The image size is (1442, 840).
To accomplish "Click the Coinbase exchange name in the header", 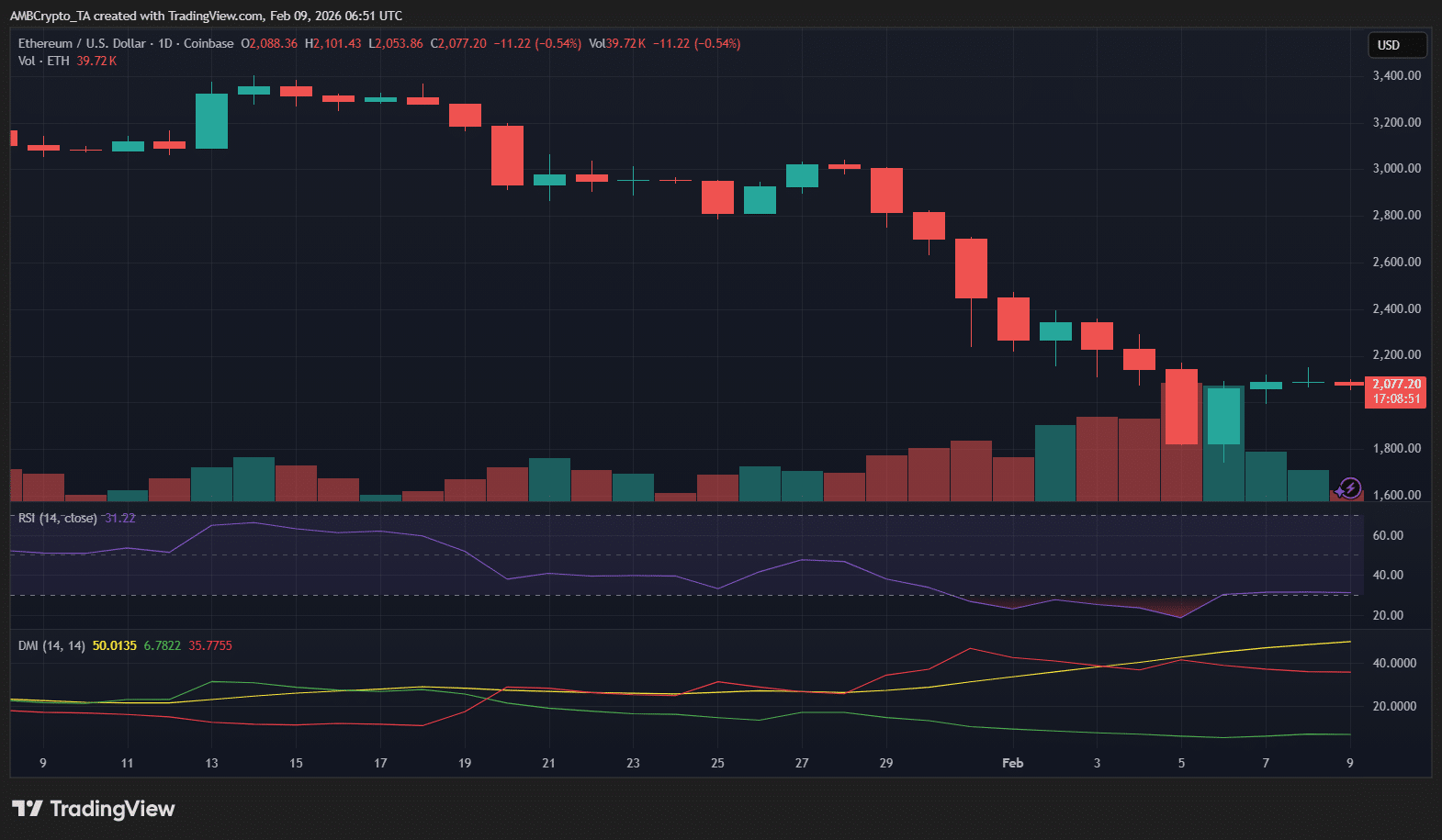I will [x=208, y=43].
